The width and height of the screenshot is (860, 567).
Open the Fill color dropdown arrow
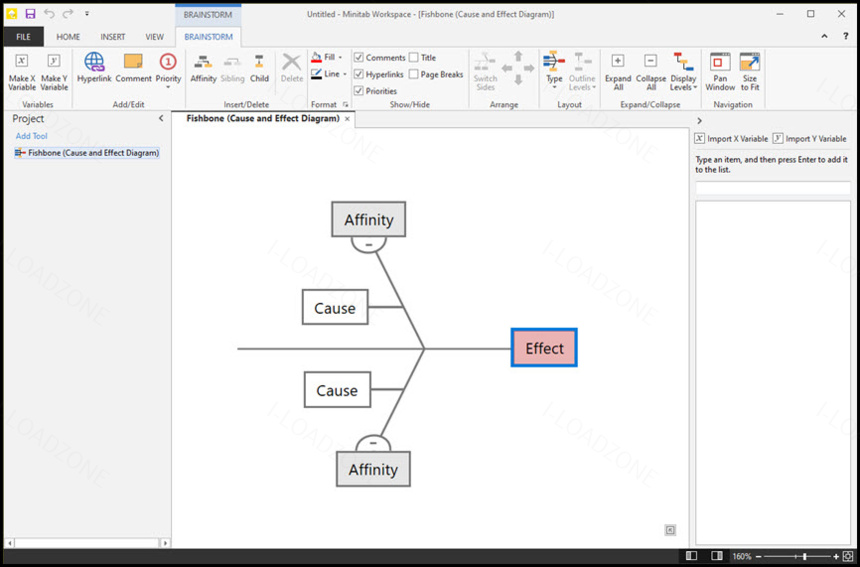[340, 58]
